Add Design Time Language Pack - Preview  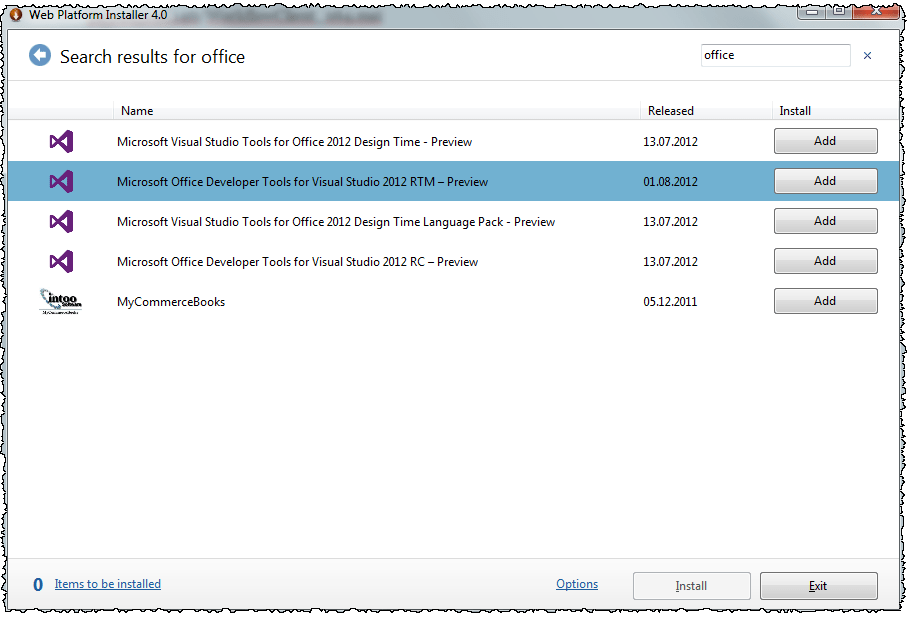point(825,221)
